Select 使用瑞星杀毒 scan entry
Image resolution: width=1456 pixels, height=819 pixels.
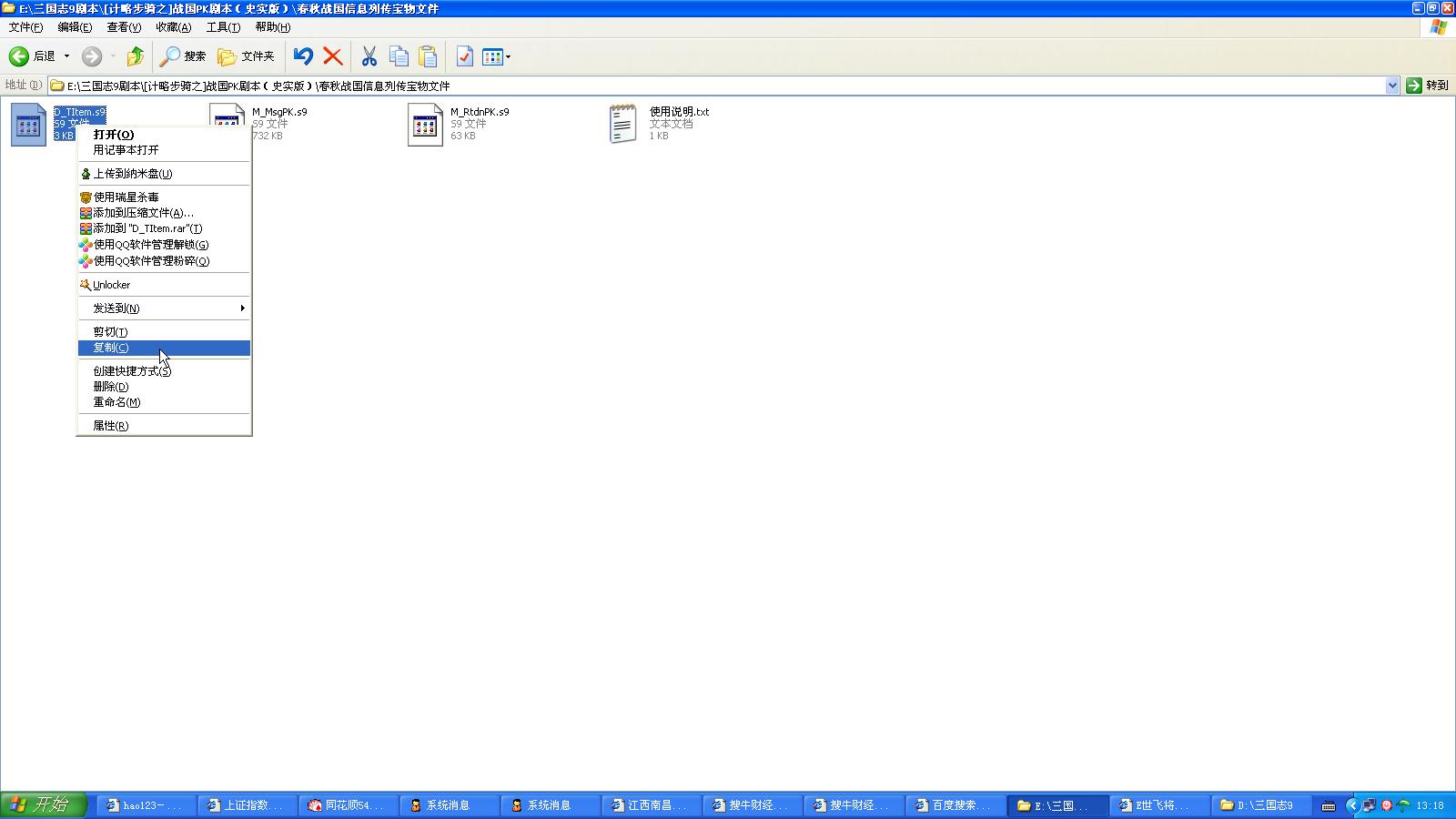pyautogui.click(x=164, y=197)
